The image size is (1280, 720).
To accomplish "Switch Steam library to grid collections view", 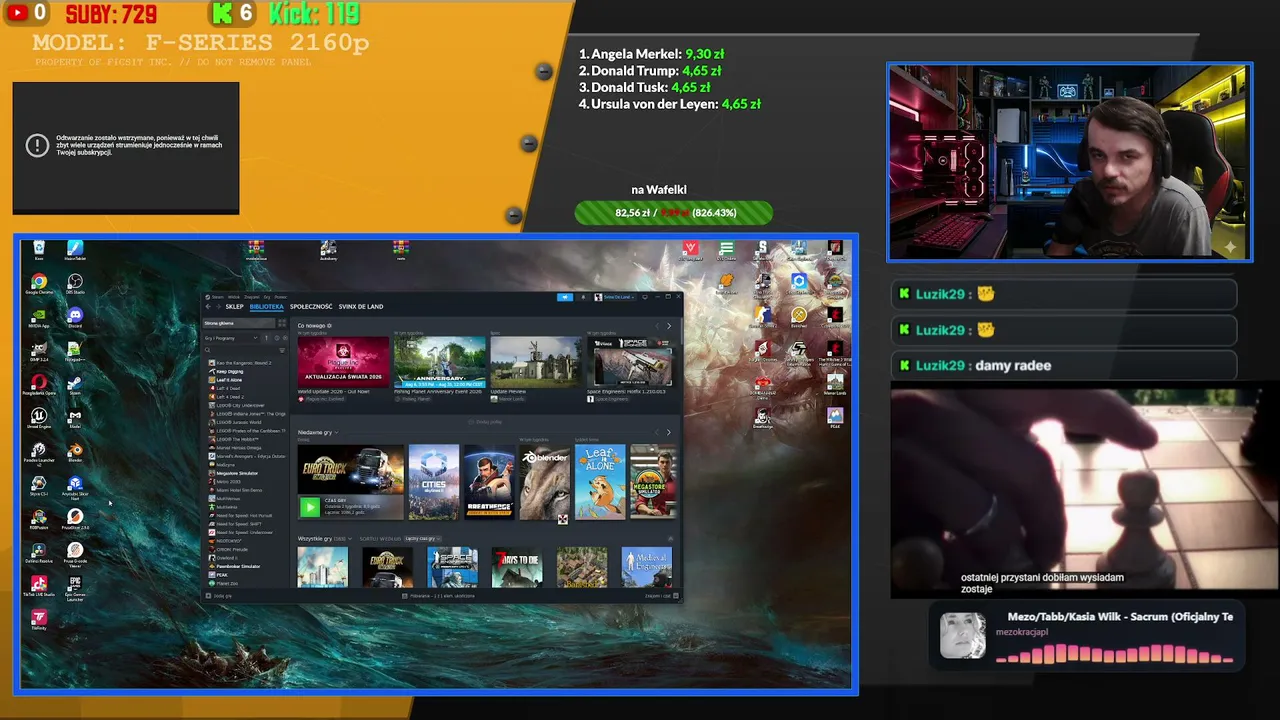I will point(283,323).
